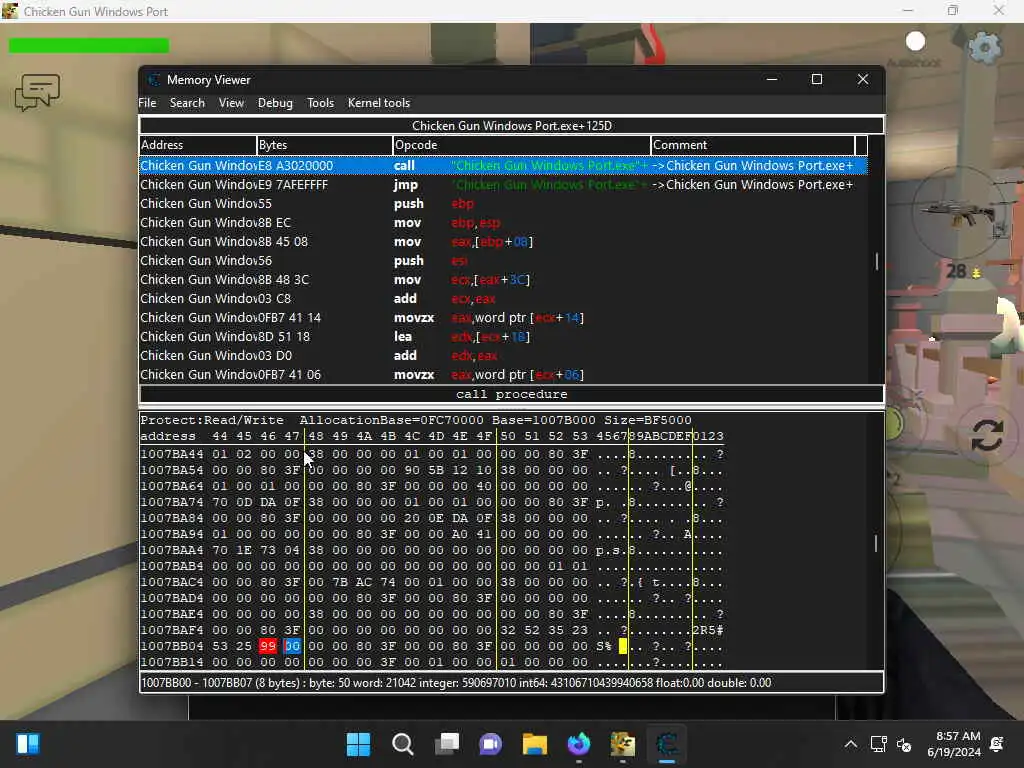Select the add ecx,eax row
This screenshot has width=1024, height=768.
(503, 298)
